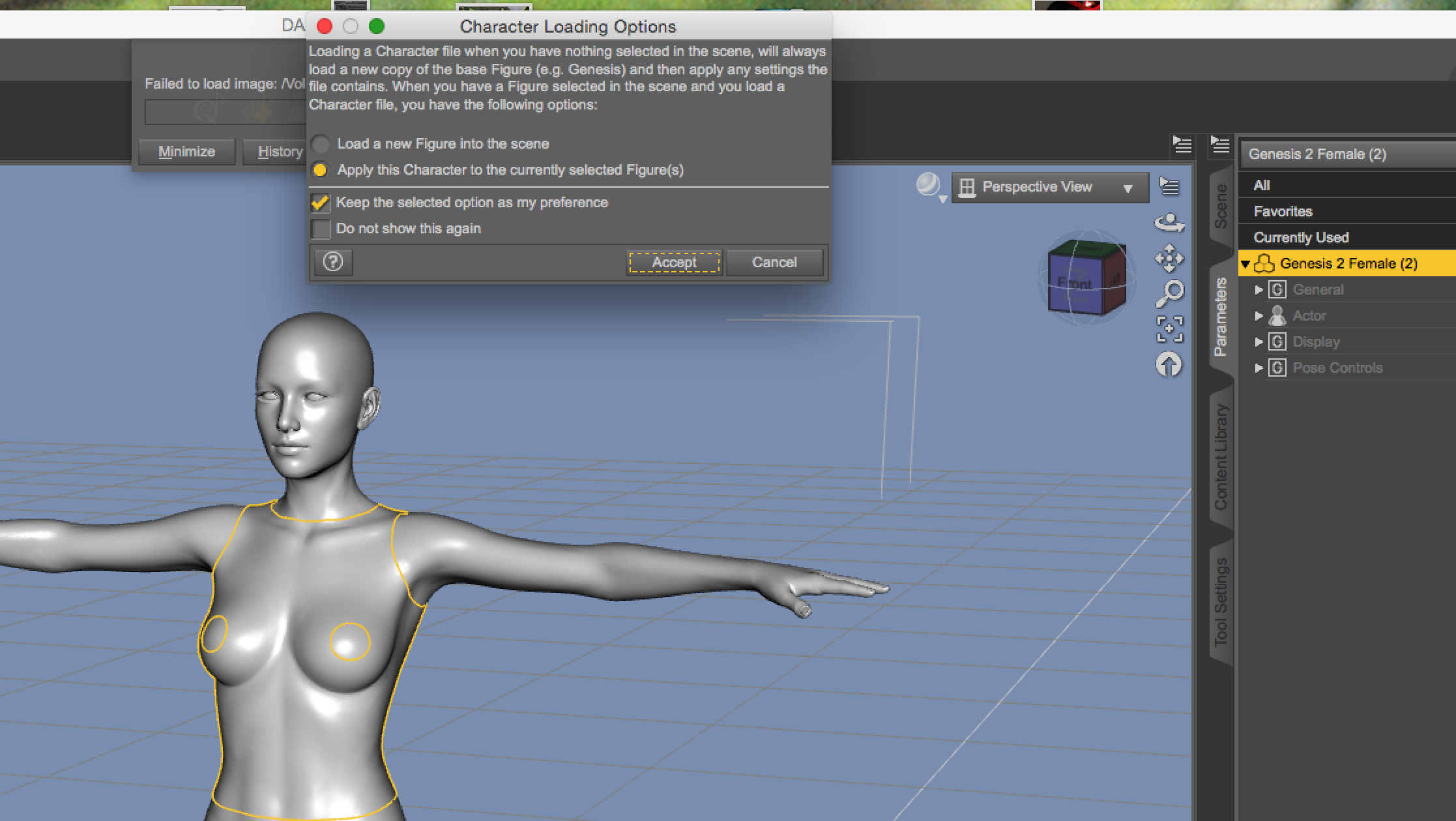
Task: Check Do not show this again
Action: 320,229
